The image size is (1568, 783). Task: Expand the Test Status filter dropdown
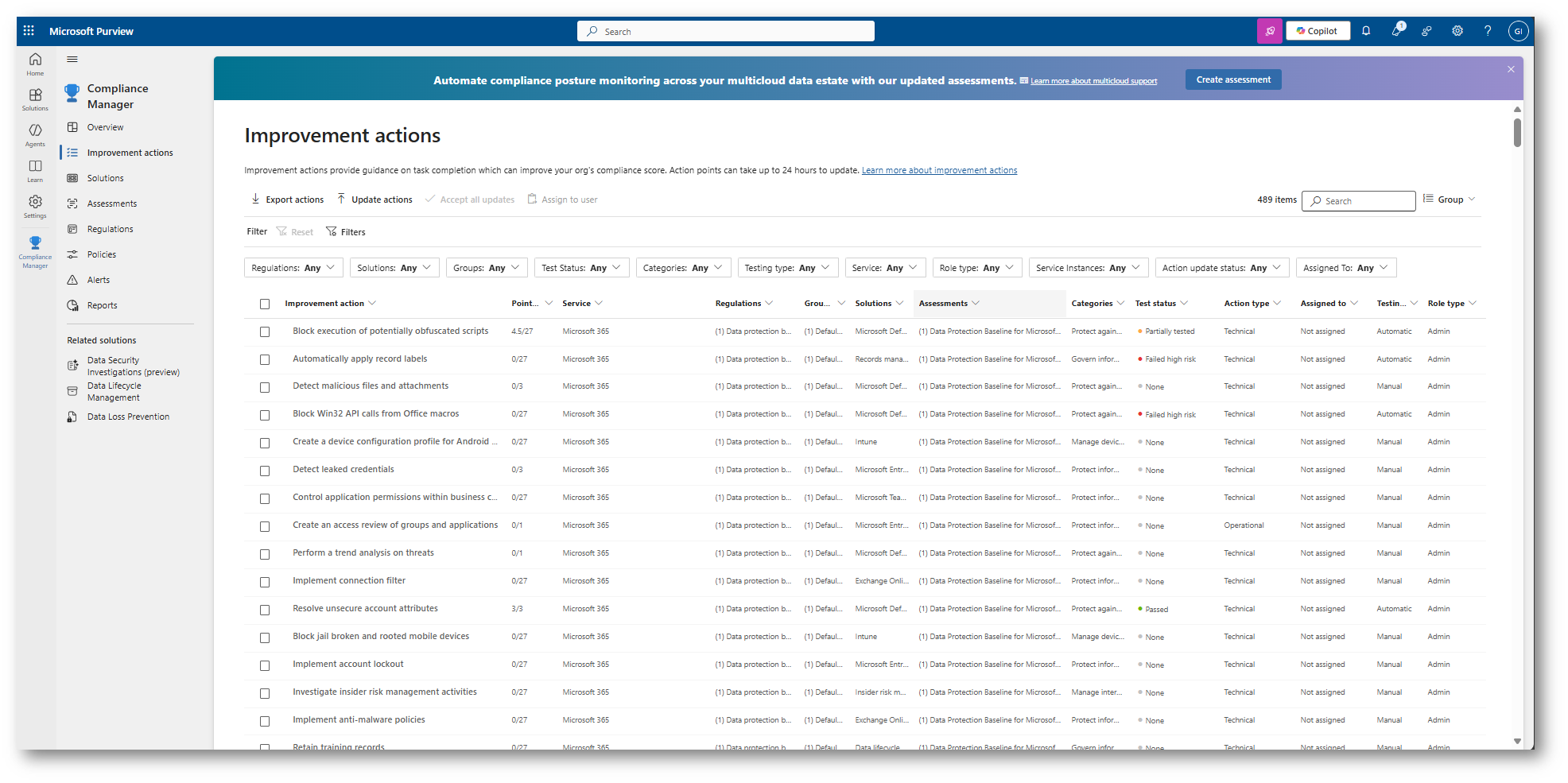click(x=581, y=268)
